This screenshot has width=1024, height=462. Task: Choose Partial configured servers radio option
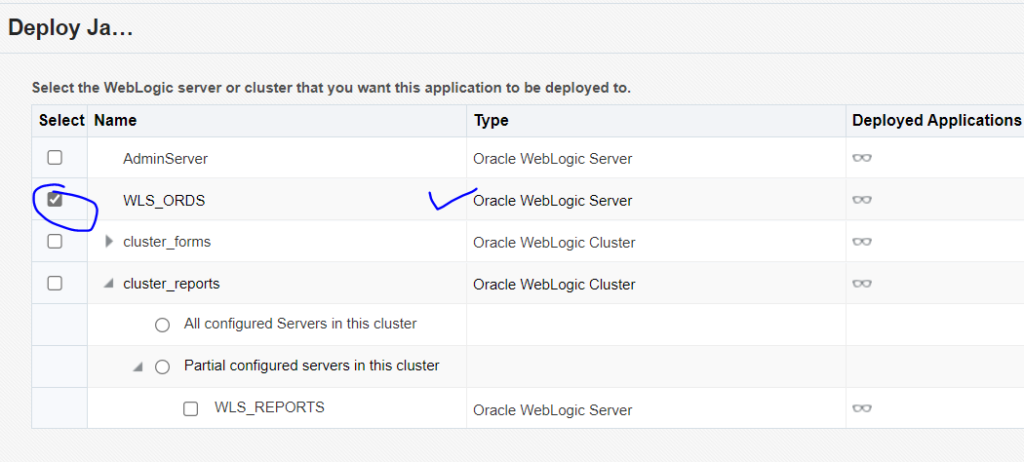click(x=163, y=367)
